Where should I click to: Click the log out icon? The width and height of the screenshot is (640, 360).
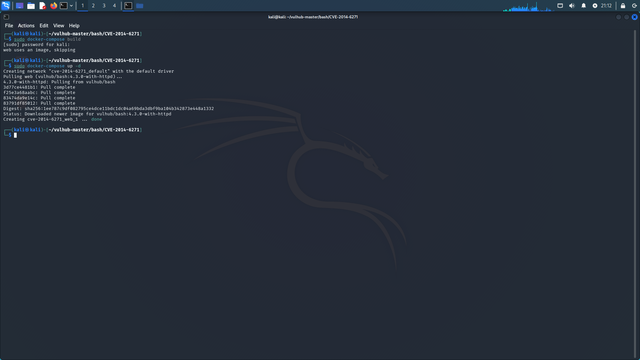pyautogui.click(x=634, y=6)
